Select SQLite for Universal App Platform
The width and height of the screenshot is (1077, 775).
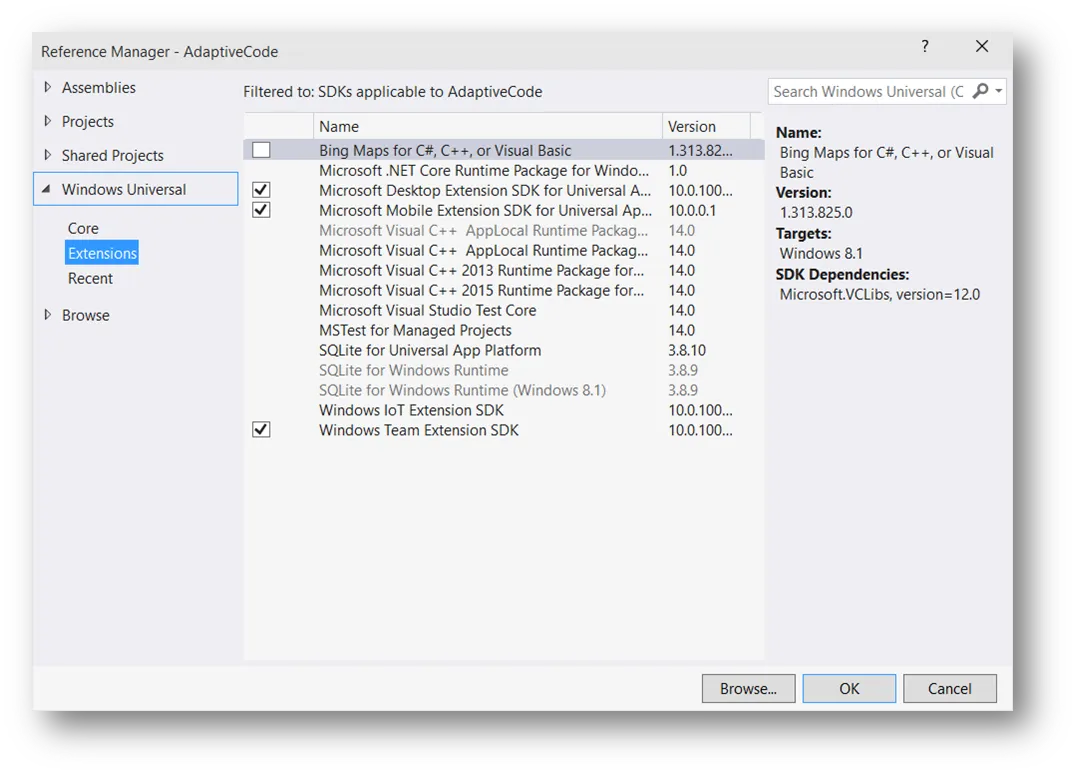[503, 350]
